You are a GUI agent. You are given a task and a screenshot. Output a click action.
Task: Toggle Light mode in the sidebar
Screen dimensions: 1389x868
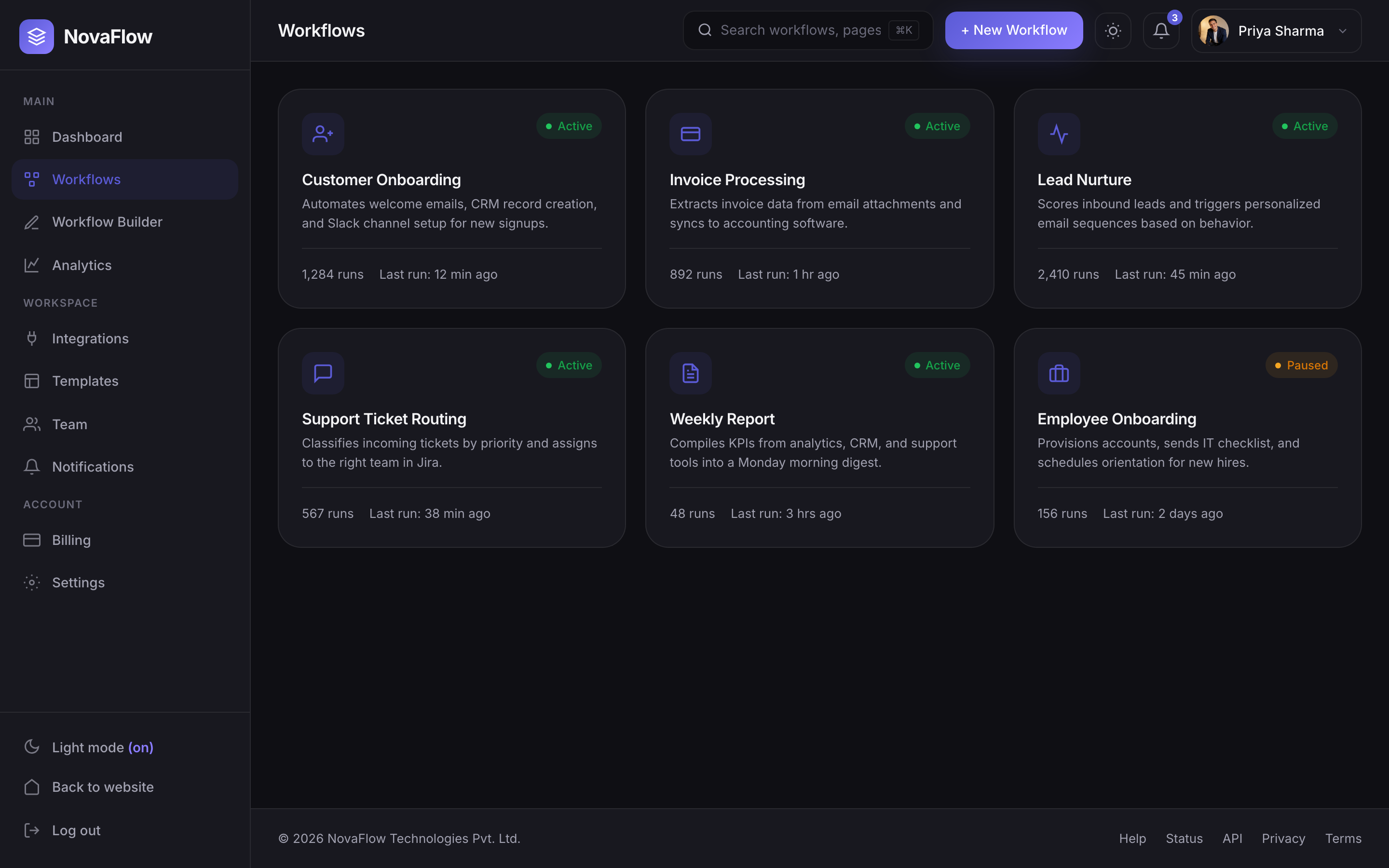point(124,747)
